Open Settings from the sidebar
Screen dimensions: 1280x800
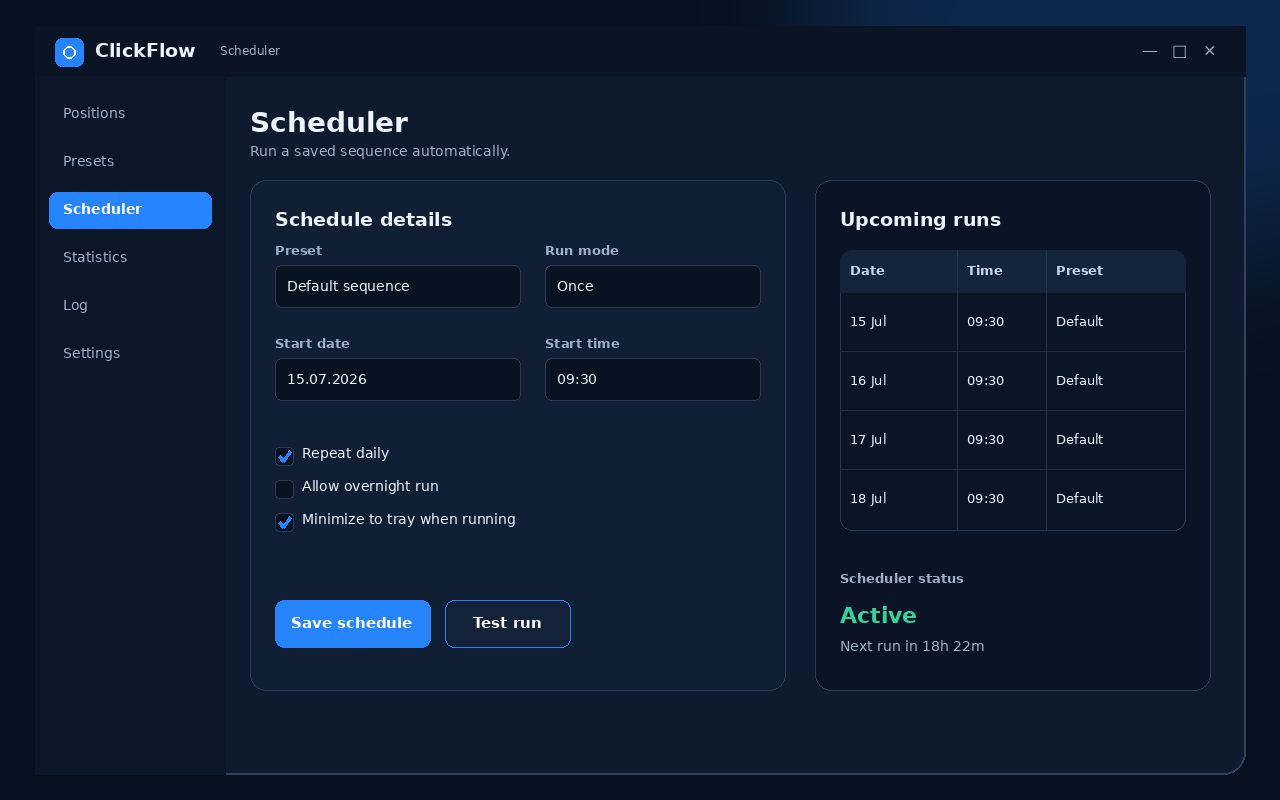[130, 353]
